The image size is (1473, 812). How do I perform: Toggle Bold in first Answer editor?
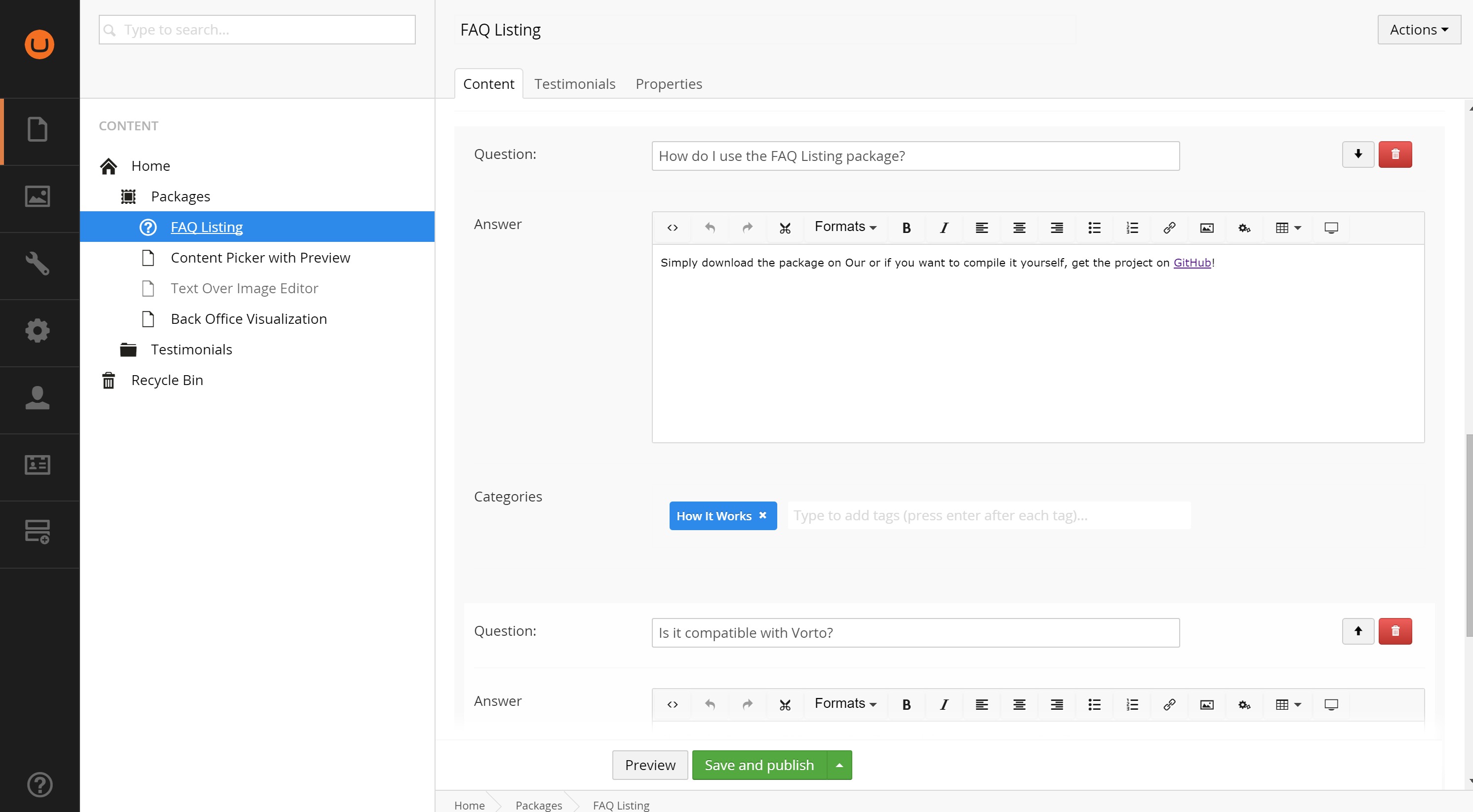click(906, 228)
